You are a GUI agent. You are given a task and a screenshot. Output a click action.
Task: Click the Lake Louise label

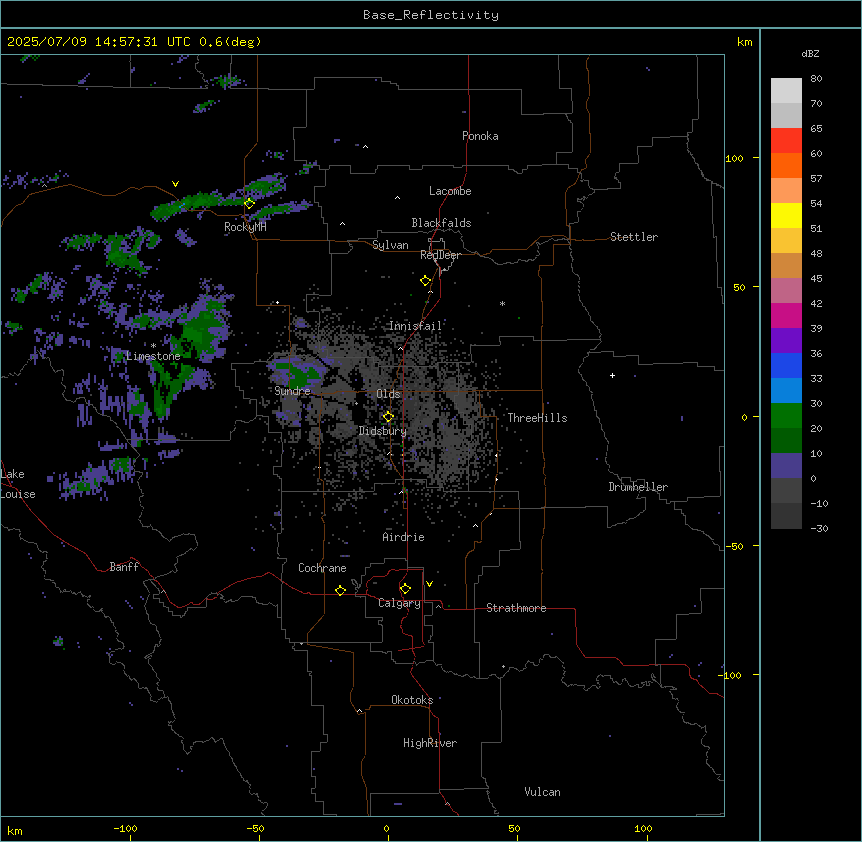18,484
